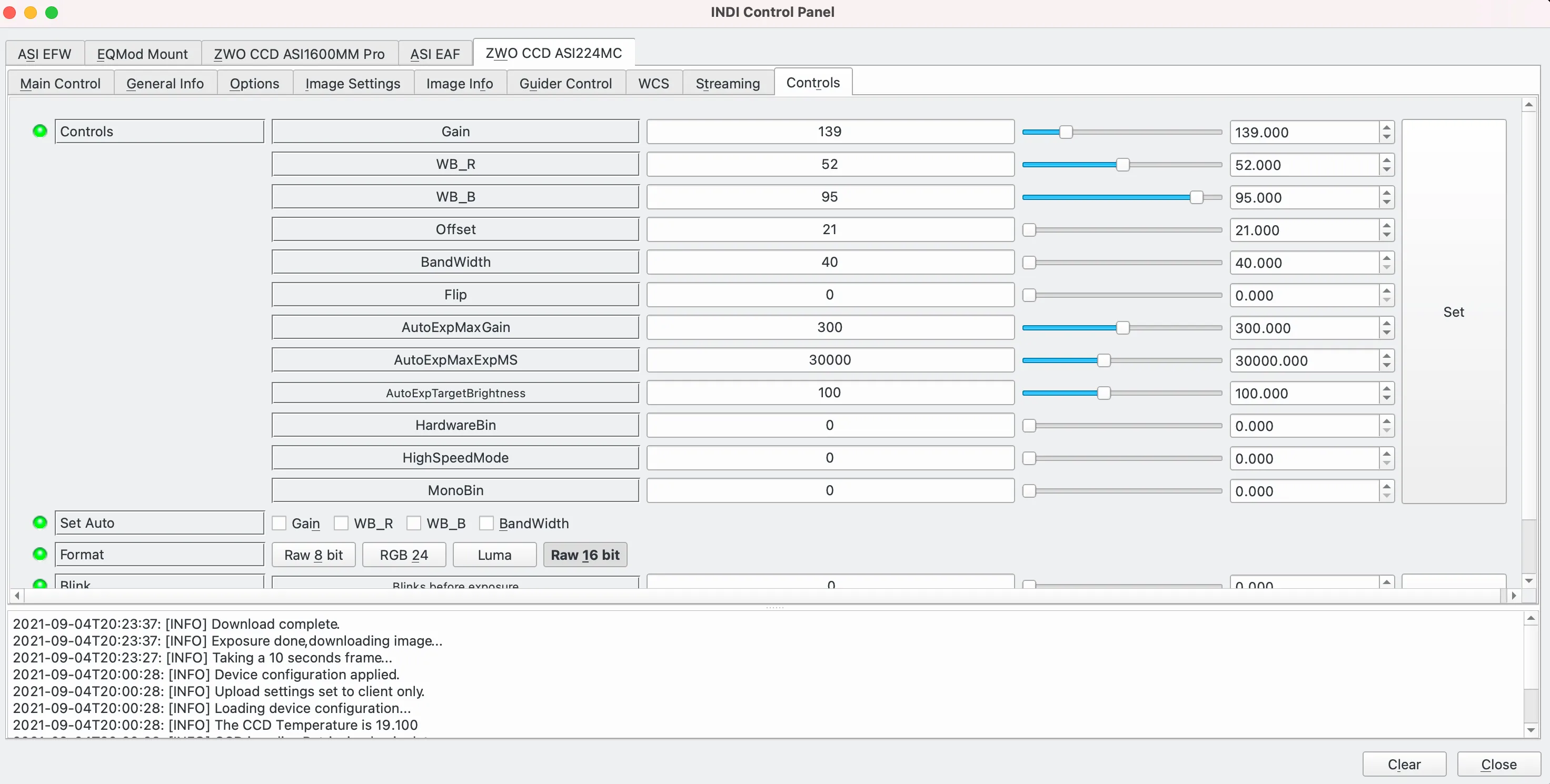The height and width of the screenshot is (784, 1550).
Task: Click the horizontal scrollbar right arrow
Action: 1514,595
